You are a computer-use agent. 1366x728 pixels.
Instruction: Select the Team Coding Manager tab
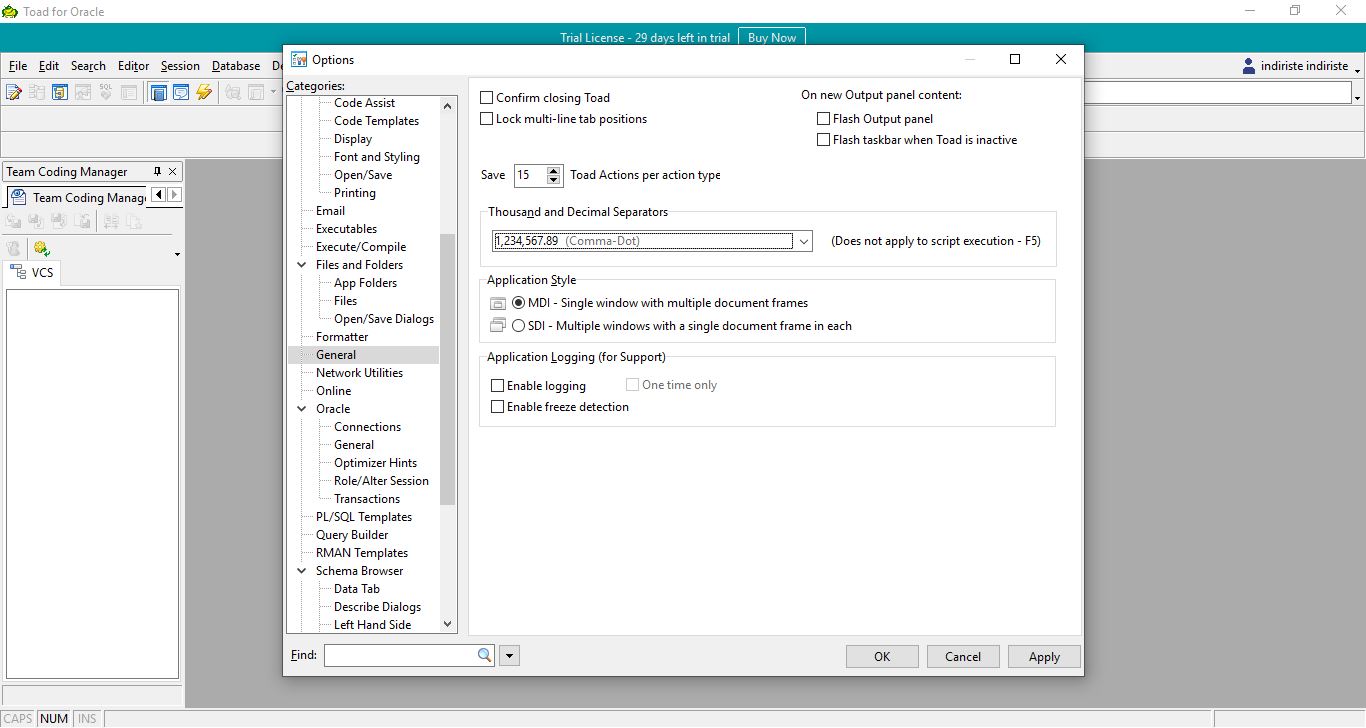coord(78,197)
